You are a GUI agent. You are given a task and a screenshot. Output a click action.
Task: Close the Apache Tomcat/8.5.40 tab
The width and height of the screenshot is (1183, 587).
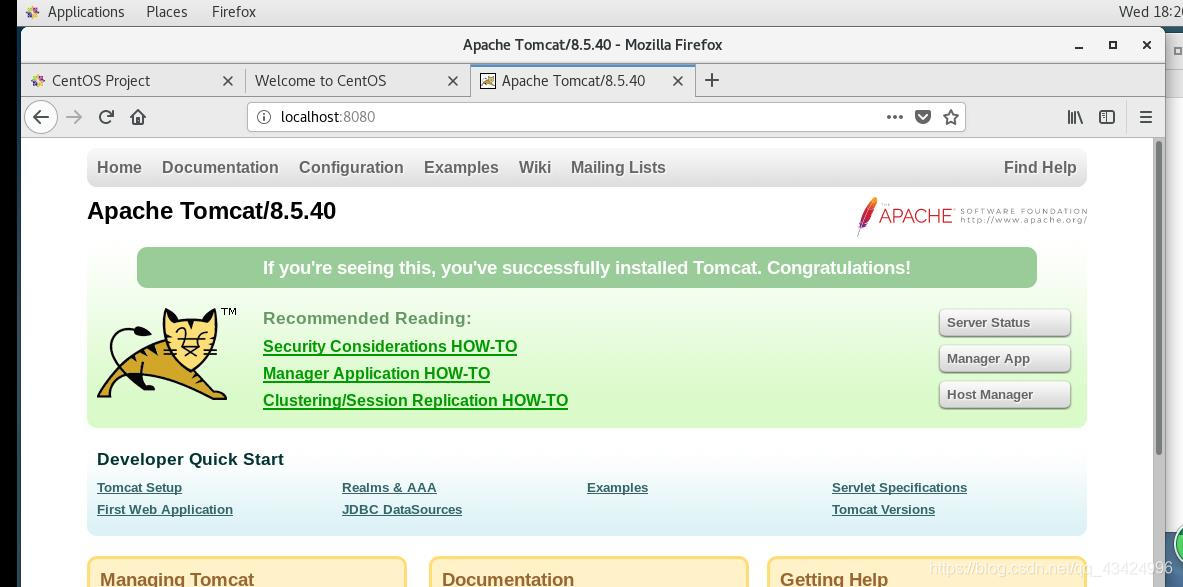click(678, 81)
